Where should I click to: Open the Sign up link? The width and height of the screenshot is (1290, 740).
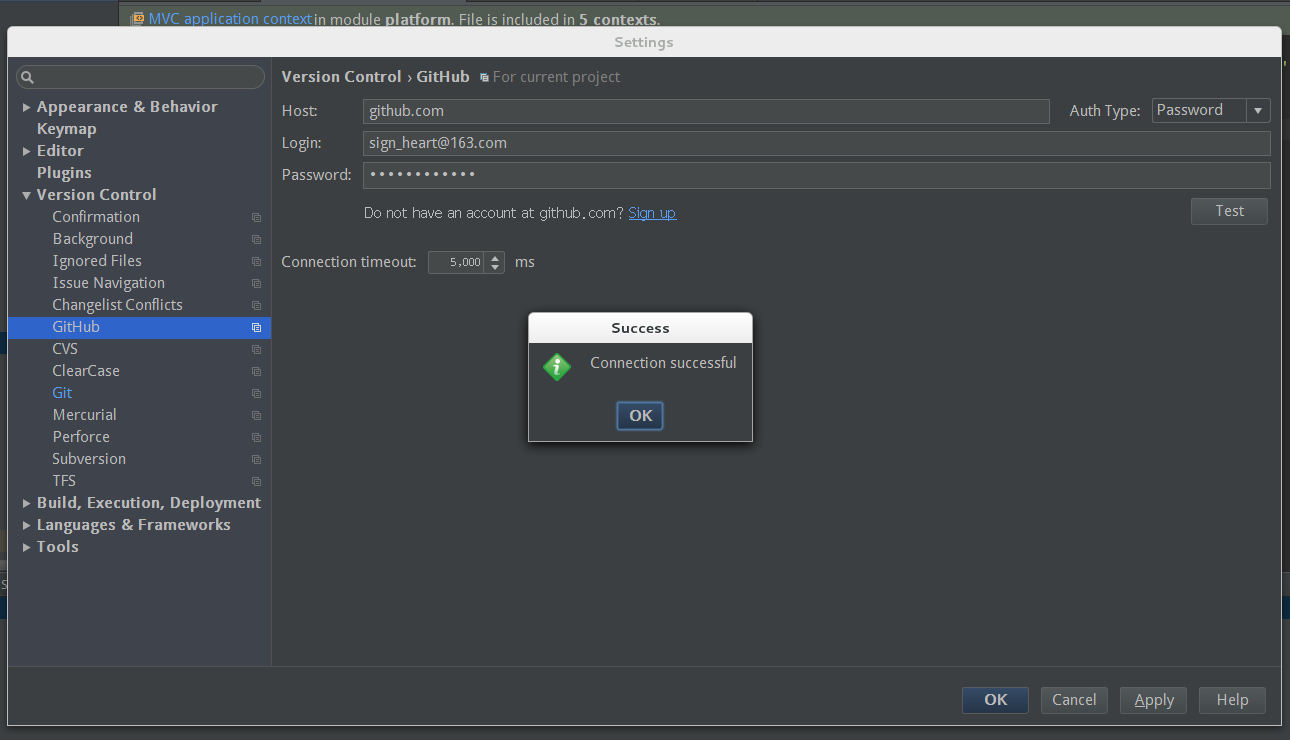coord(652,213)
